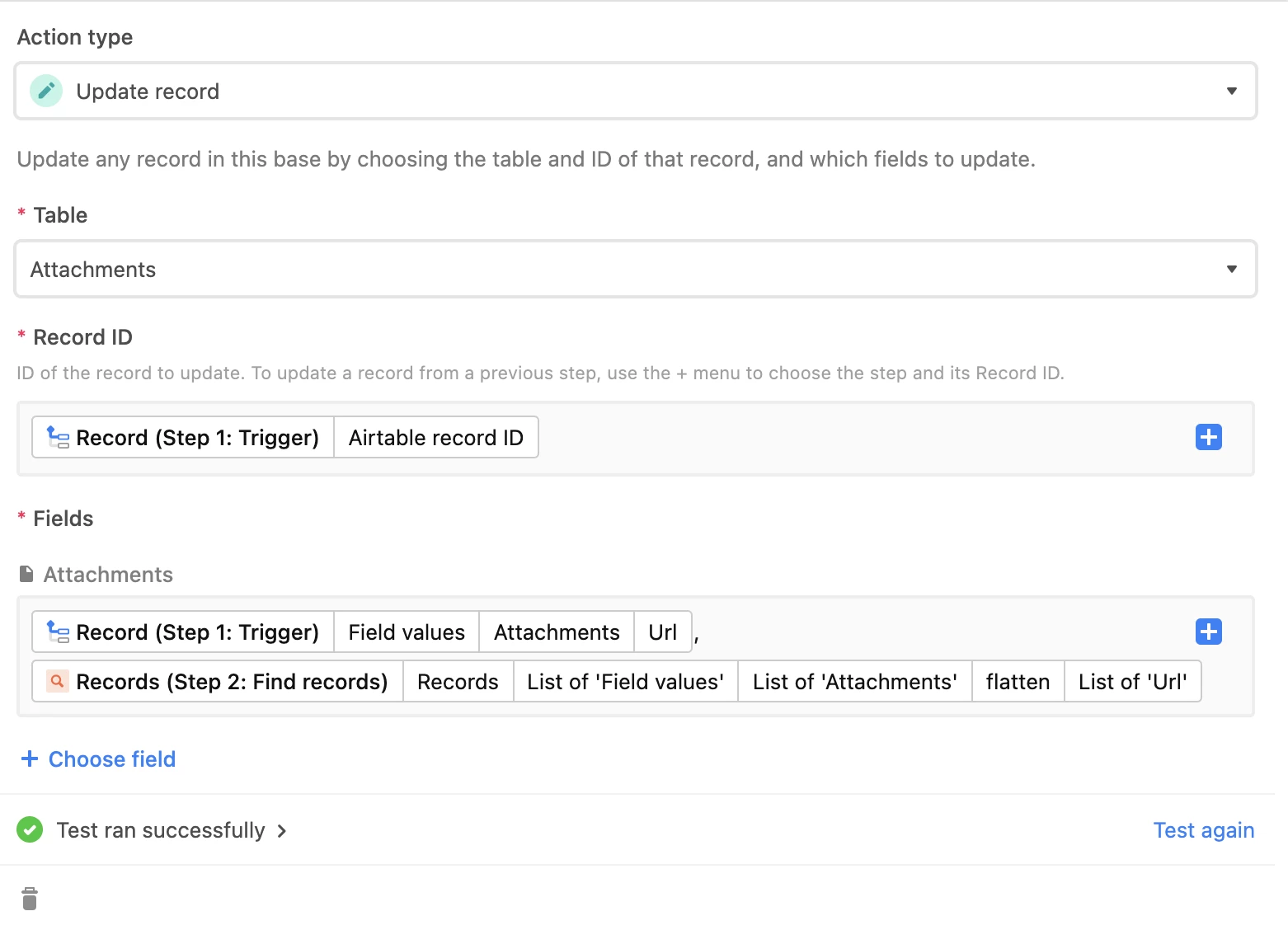This screenshot has width=1288, height=930.
Task: Click trigger icon in Attachments field token
Action: pyautogui.click(x=58, y=632)
